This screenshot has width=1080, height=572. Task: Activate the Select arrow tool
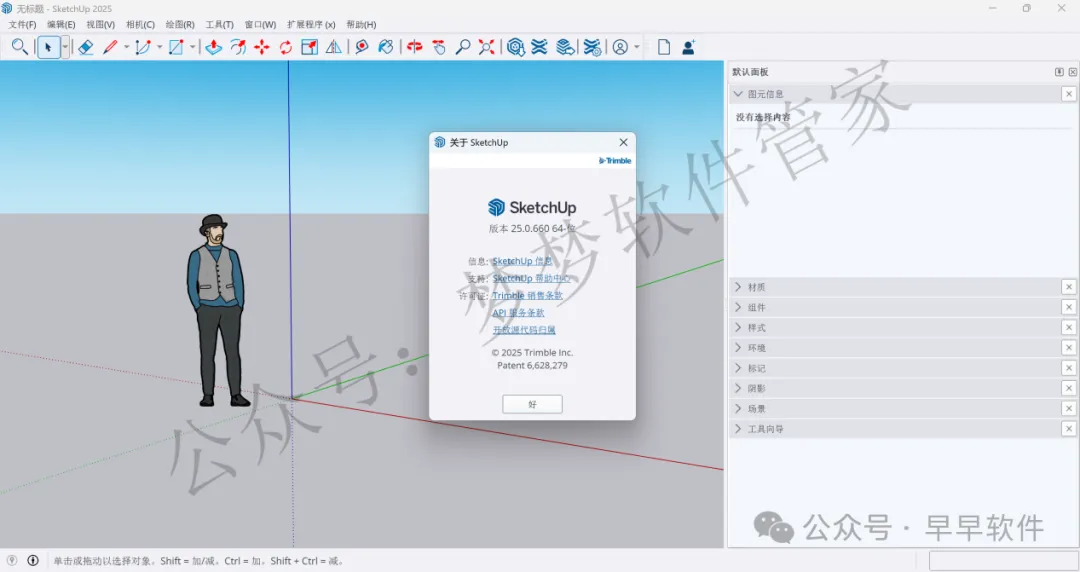point(48,47)
